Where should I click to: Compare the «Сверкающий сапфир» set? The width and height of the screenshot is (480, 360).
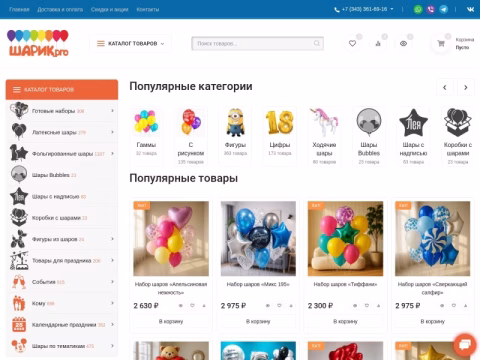pyautogui.click(x=465, y=305)
